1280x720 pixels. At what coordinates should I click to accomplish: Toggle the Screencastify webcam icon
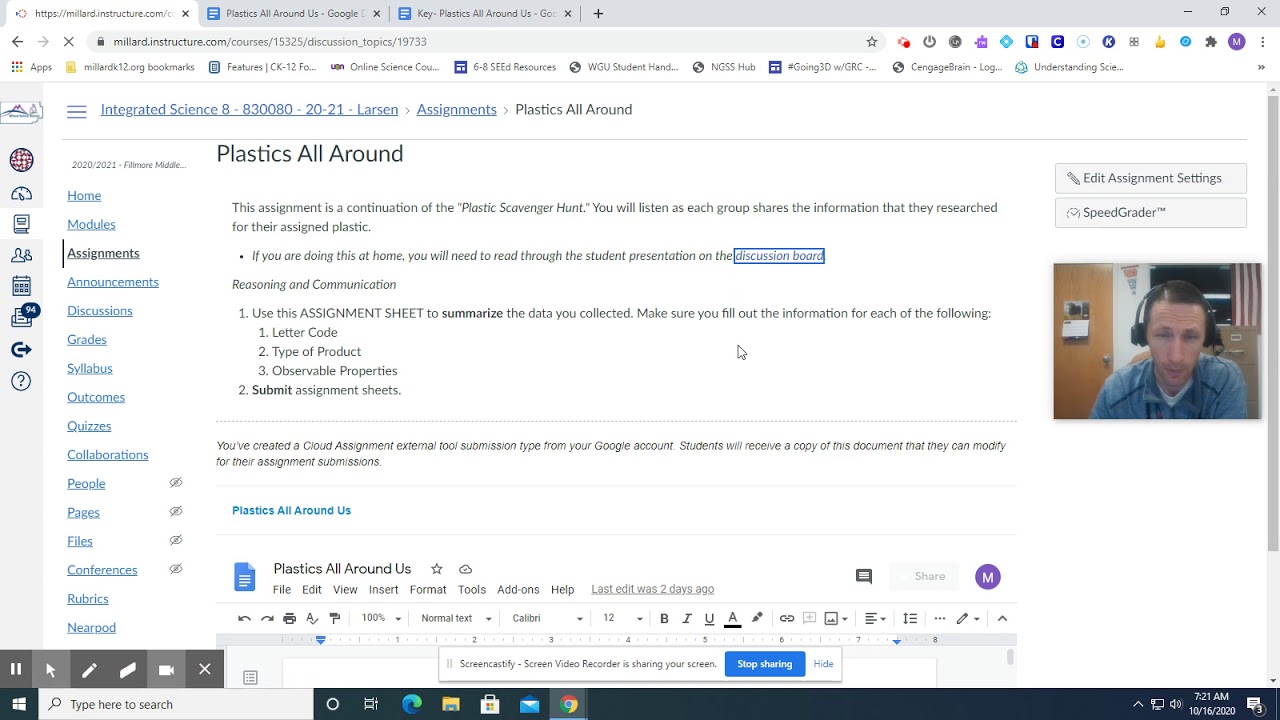point(166,670)
